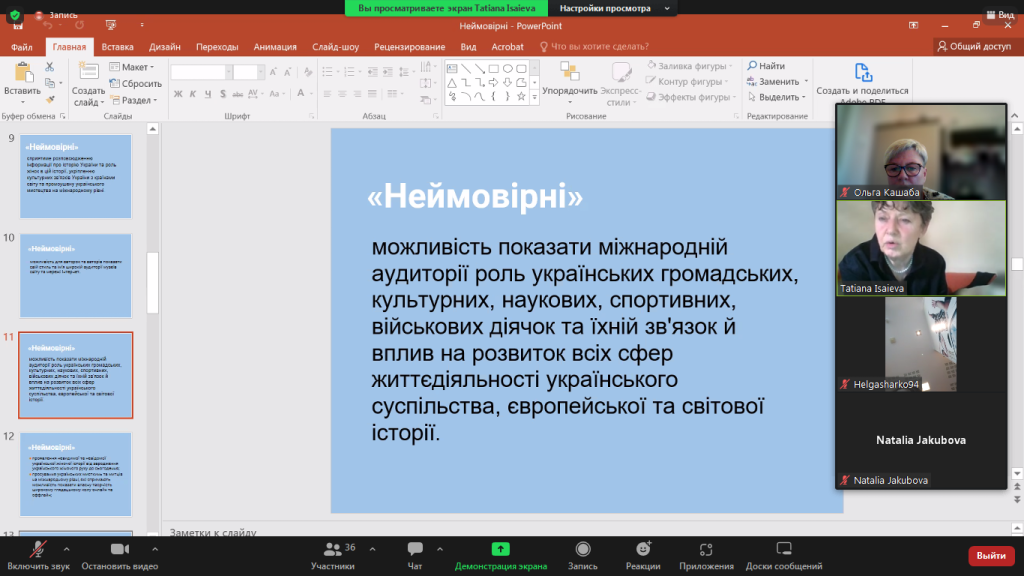Expand audio options arrow beside Включить звук

pos(67,549)
